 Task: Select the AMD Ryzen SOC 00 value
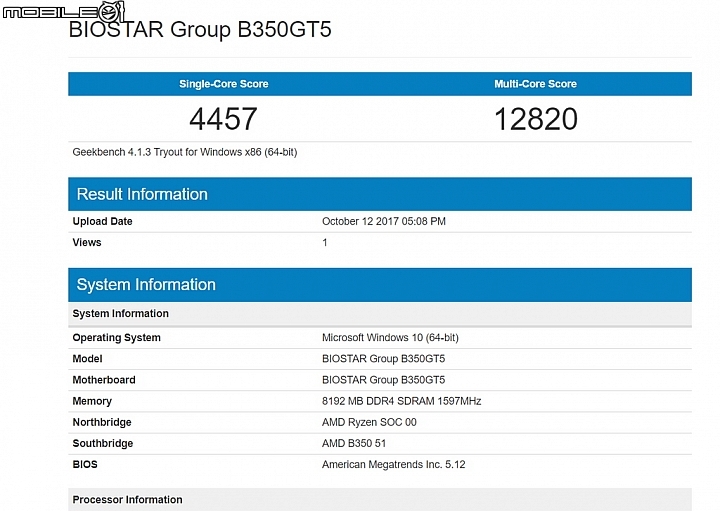[x=369, y=422]
